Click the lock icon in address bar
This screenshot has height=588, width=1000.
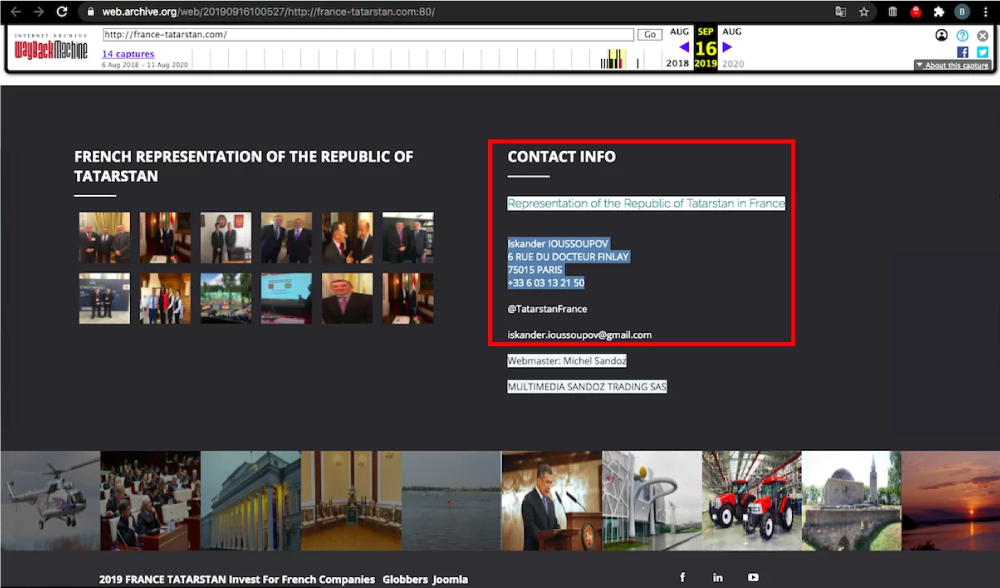point(91,11)
